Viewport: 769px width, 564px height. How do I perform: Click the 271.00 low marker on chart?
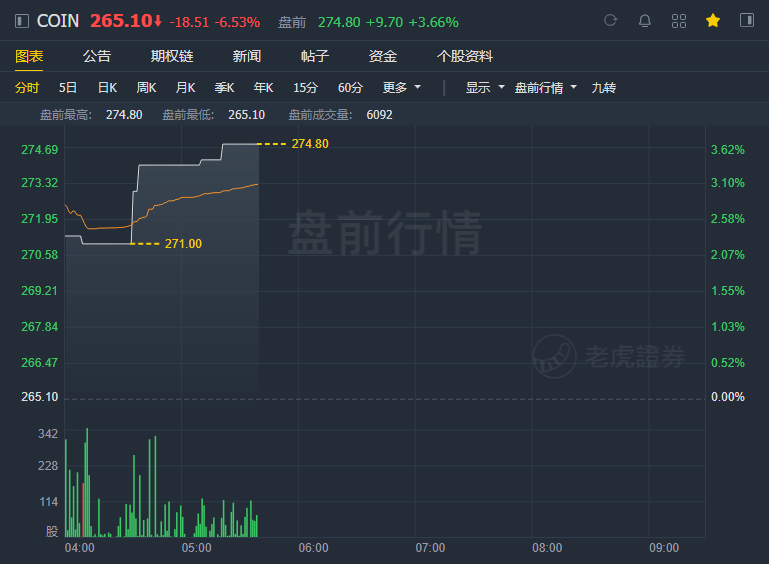point(183,244)
